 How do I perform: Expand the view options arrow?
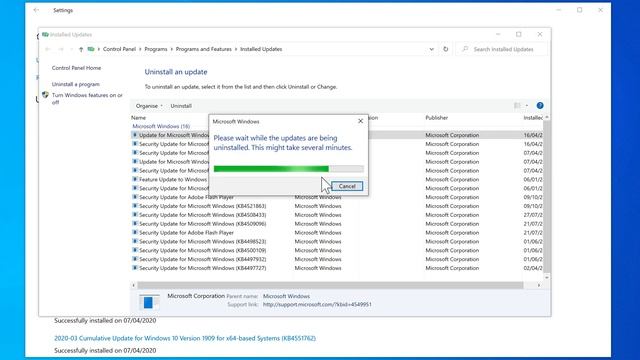[x=527, y=106]
